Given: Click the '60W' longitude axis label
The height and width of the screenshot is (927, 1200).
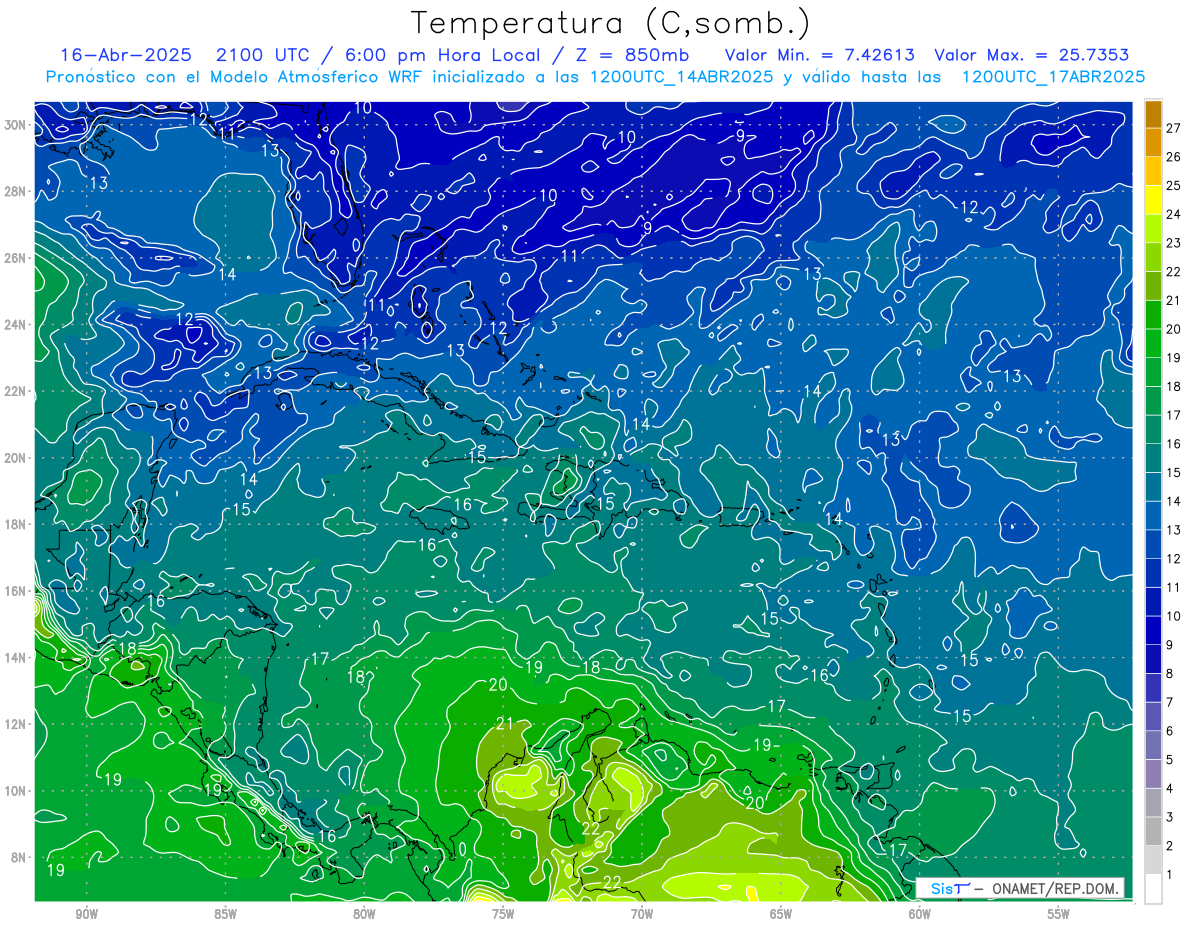Looking at the screenshot, I should [x=920, y=914].
